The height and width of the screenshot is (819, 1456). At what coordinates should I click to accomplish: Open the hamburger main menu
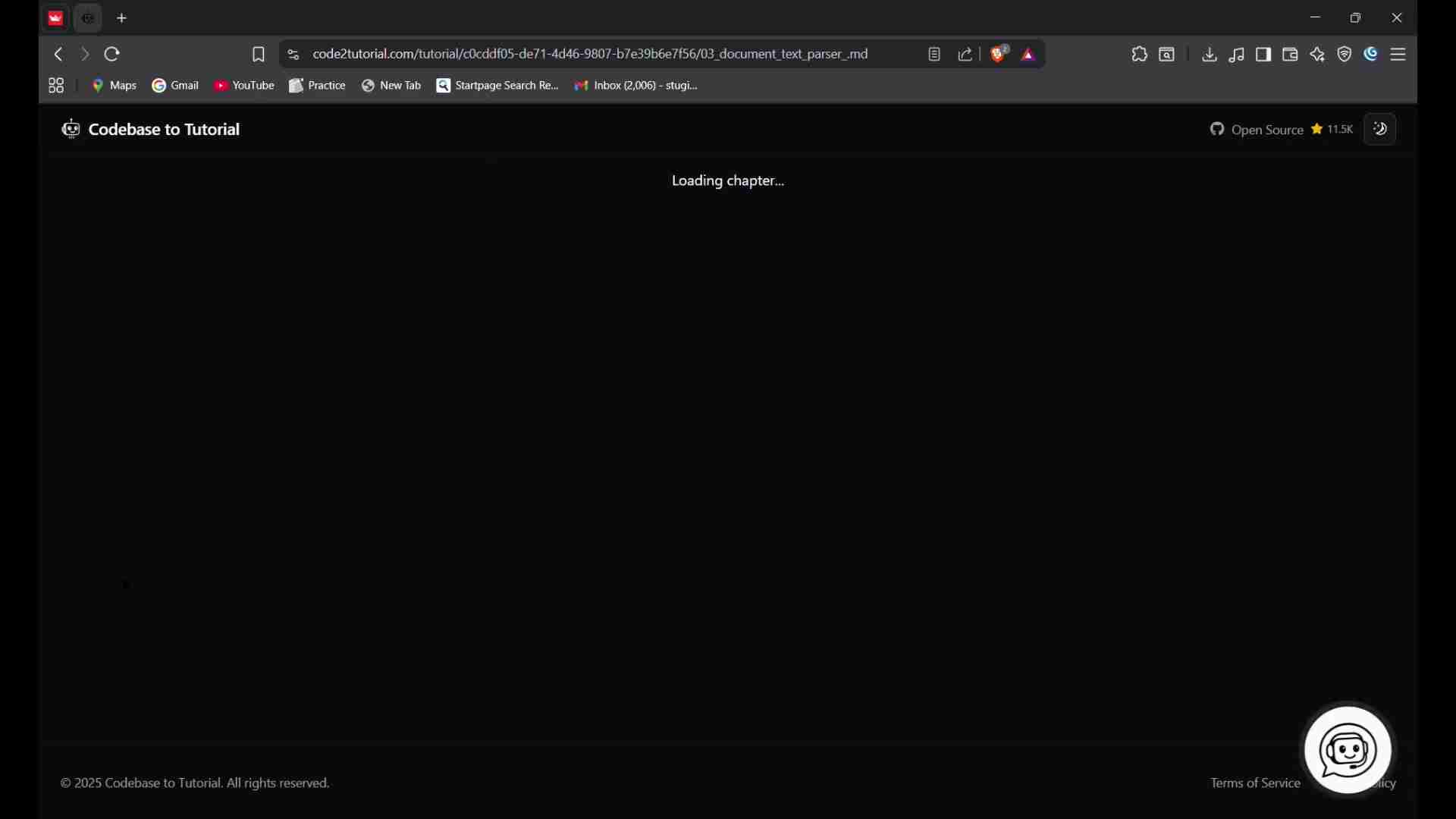pyautogui.click(x=1401, y=55)
